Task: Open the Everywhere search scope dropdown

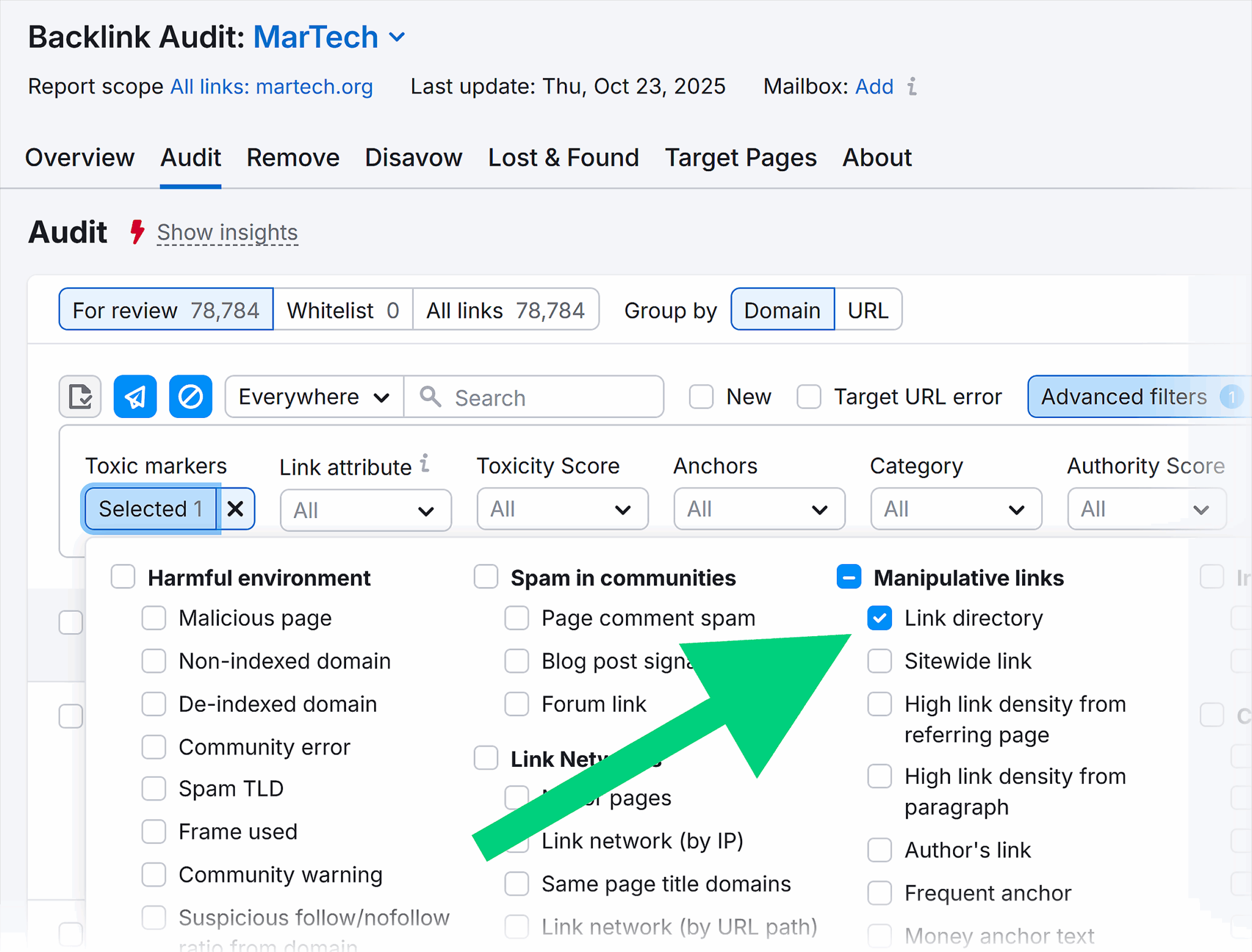Action: pos(313,397)
